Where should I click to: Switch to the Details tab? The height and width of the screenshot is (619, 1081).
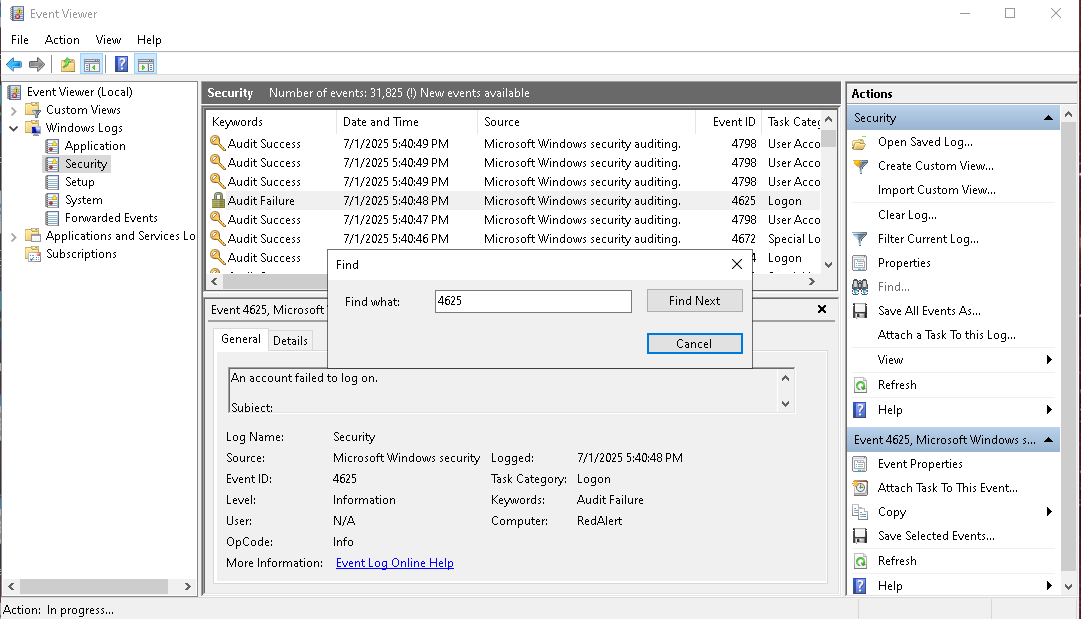click(290, 341)
